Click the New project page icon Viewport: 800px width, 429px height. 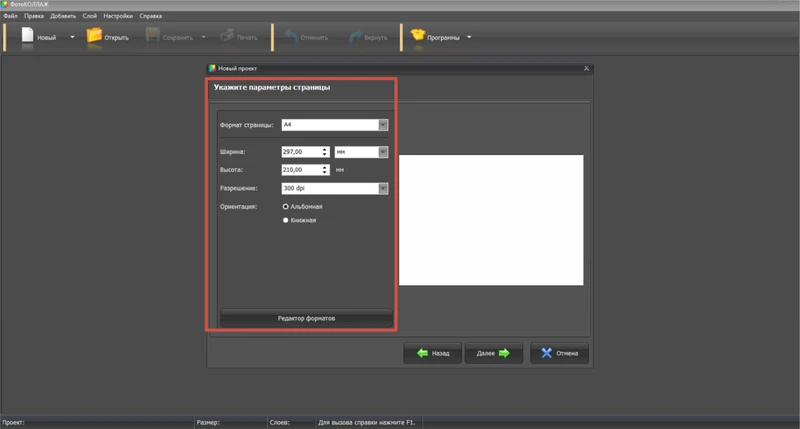pos(27,35)
